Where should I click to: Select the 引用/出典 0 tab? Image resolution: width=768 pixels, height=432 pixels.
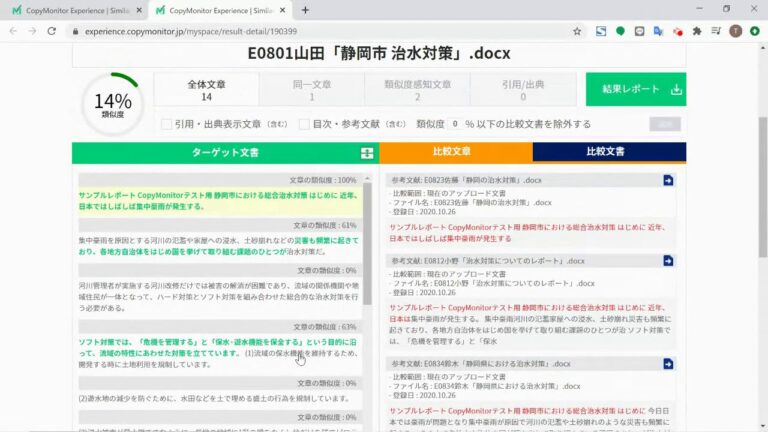pyautogui.click(x=523, y=90)
